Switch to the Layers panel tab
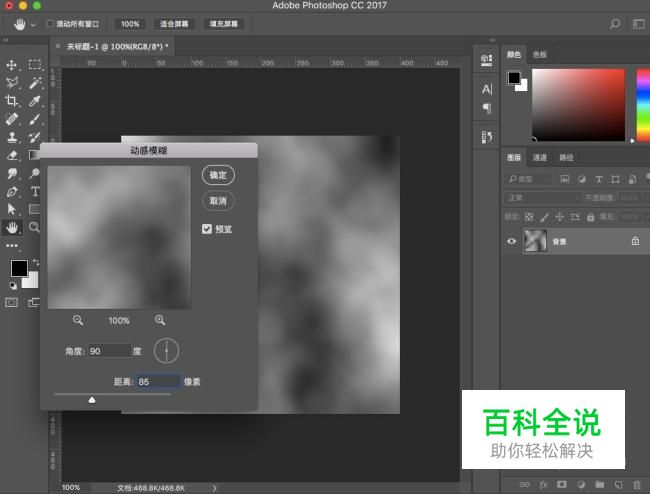The image size is (650, 494). 514,157
